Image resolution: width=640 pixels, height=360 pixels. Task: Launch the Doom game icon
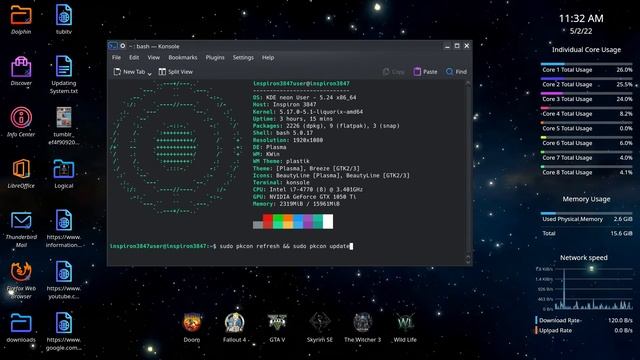tap(192, 323)
